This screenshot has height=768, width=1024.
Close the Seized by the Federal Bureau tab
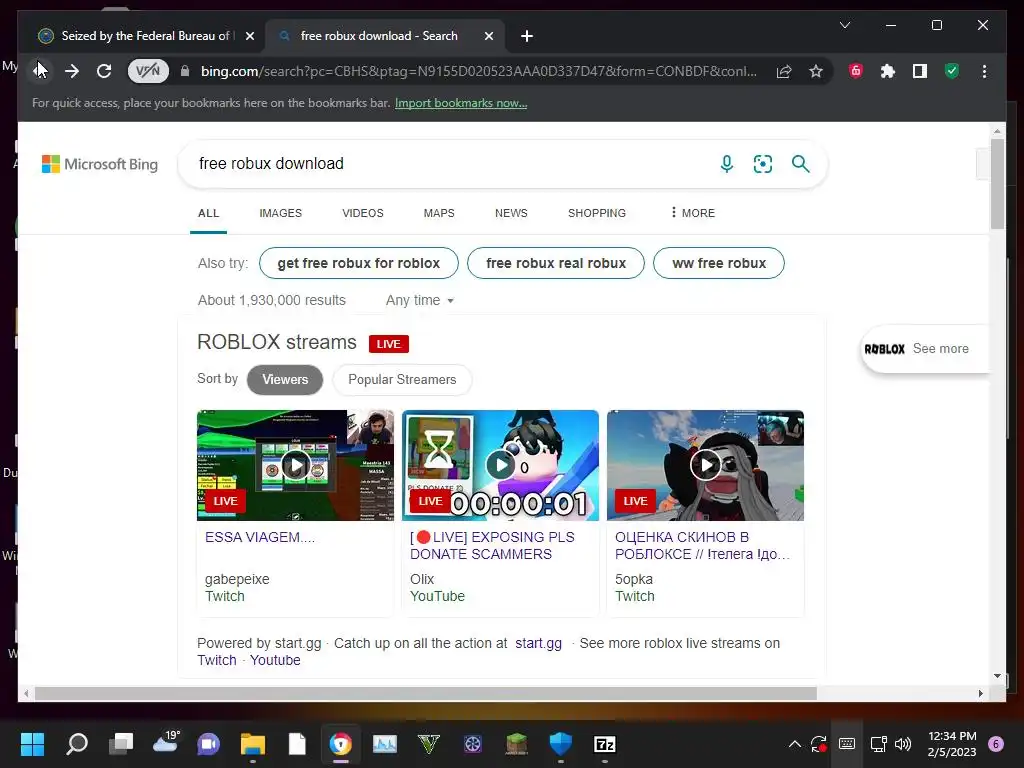pyautogui.click(x=249, y=36)
